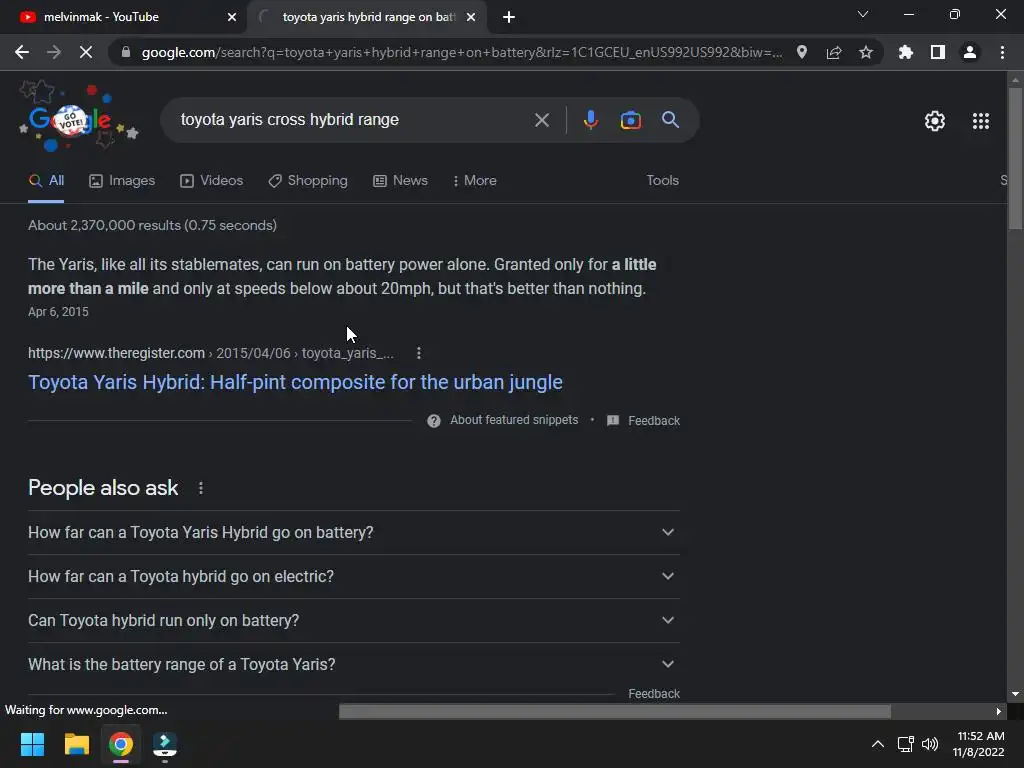Image resolution: width=1024 pixels, height=768 pixels.
Task: Click the vertical scrollbar thumb
Action: [1015, 159]
